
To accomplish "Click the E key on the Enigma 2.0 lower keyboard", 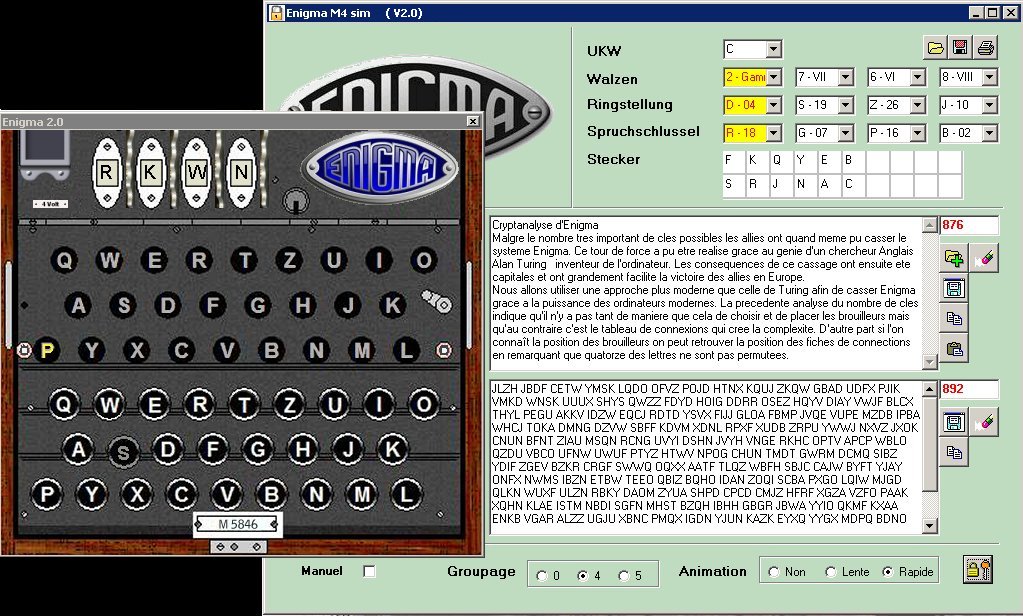I will (154, 405).
